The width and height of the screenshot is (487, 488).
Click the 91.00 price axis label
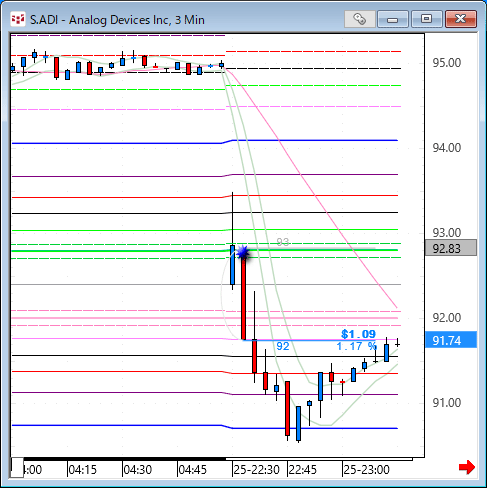tap(447, 403)
